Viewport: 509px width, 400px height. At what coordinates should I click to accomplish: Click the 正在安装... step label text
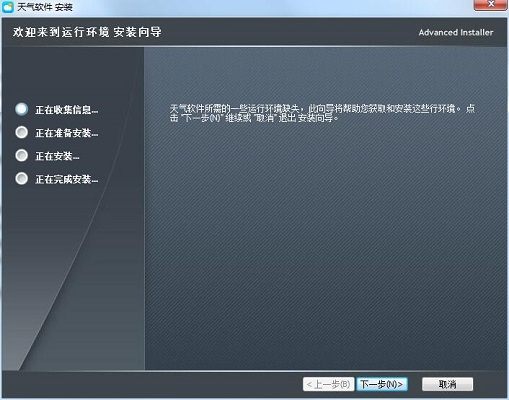(57, 156)
